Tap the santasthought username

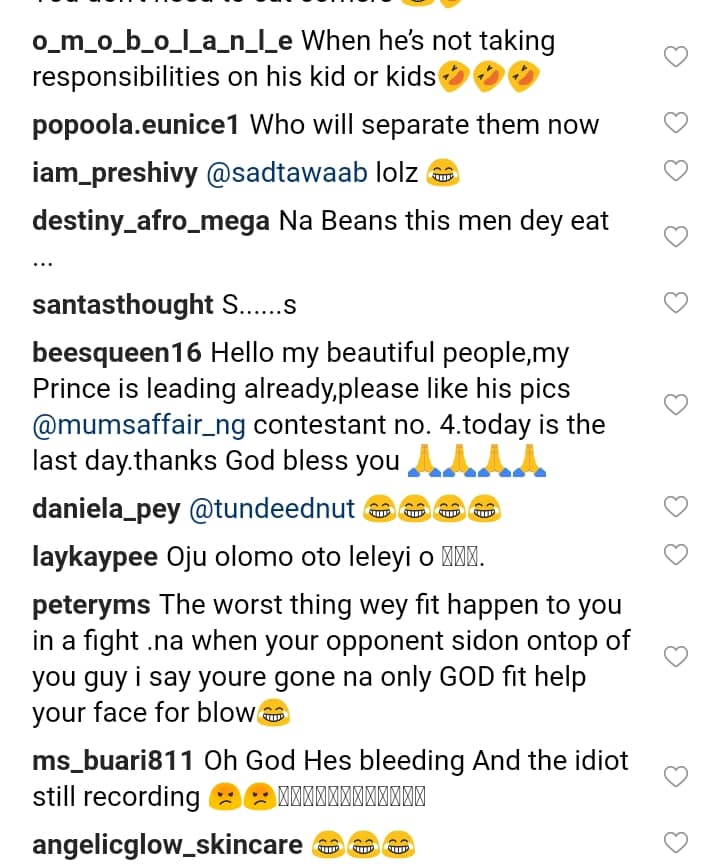pos(123,305)
